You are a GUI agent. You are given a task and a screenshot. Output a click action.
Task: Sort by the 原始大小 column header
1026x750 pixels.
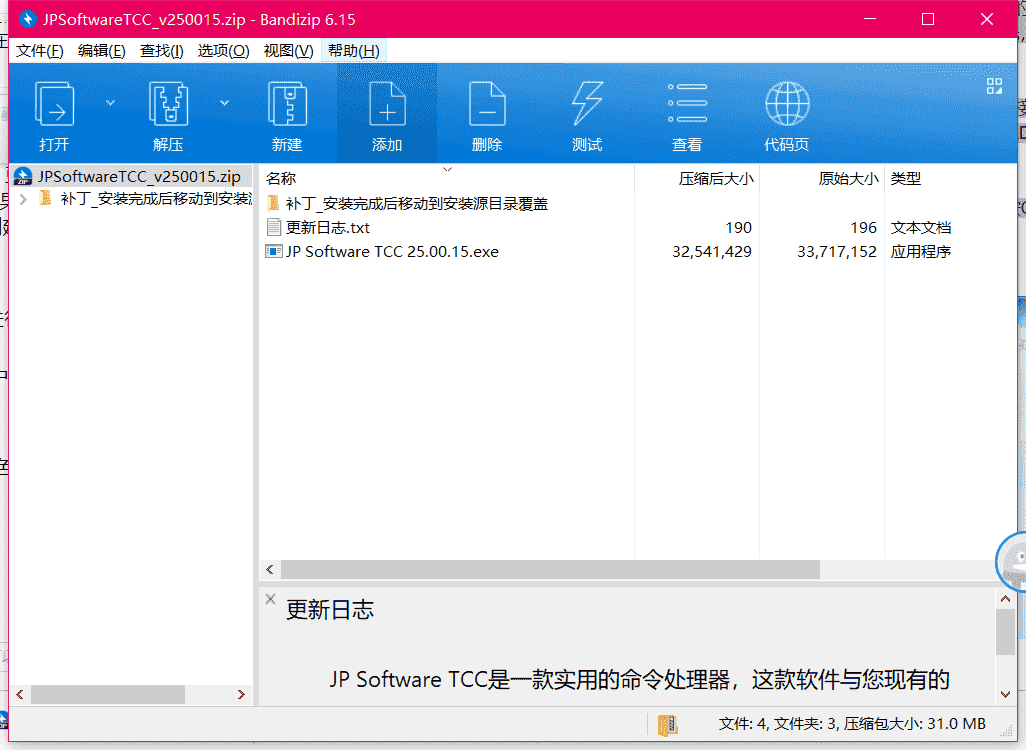(822, 179)
